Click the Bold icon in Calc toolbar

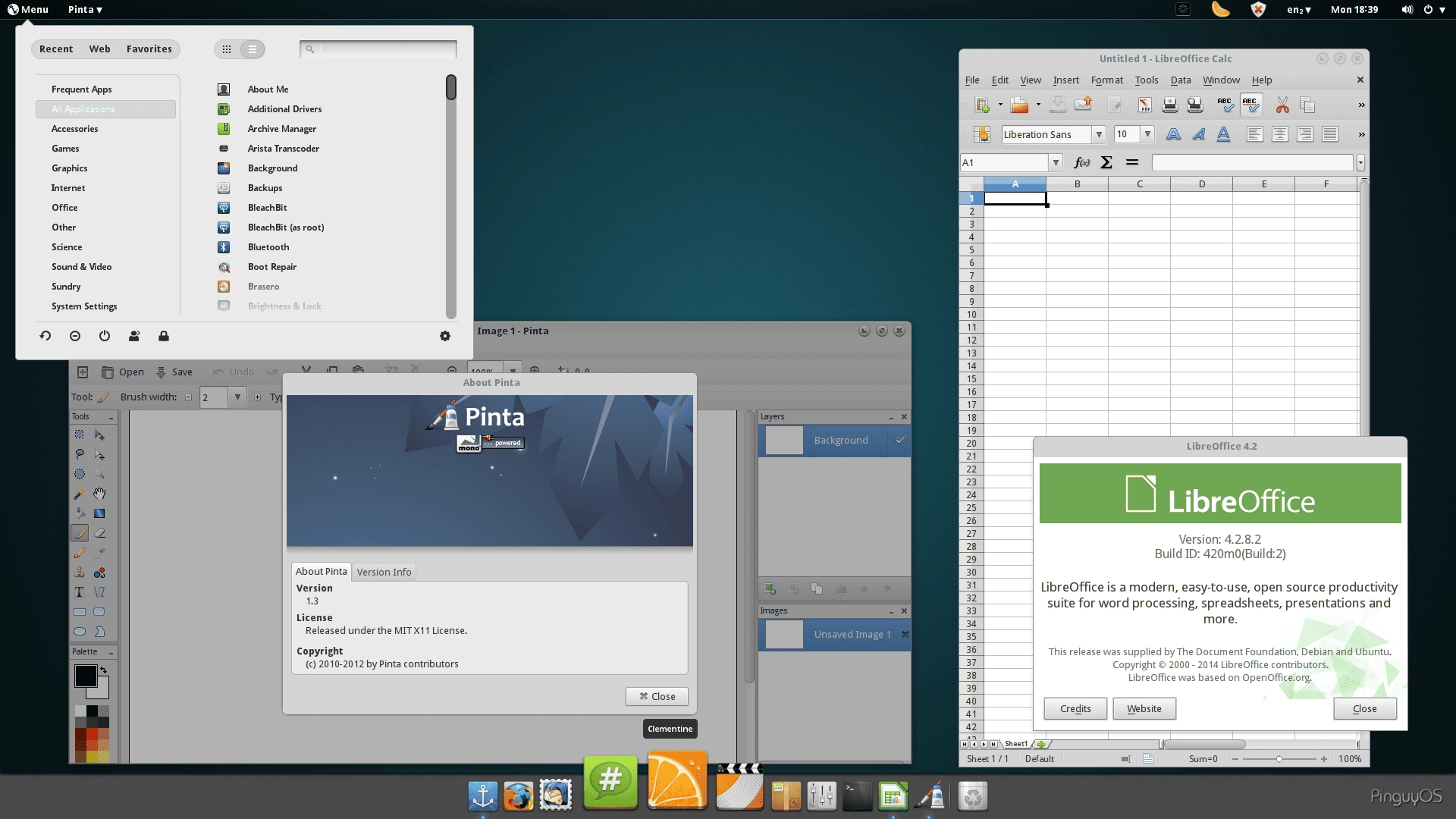tap(1173, 134)
